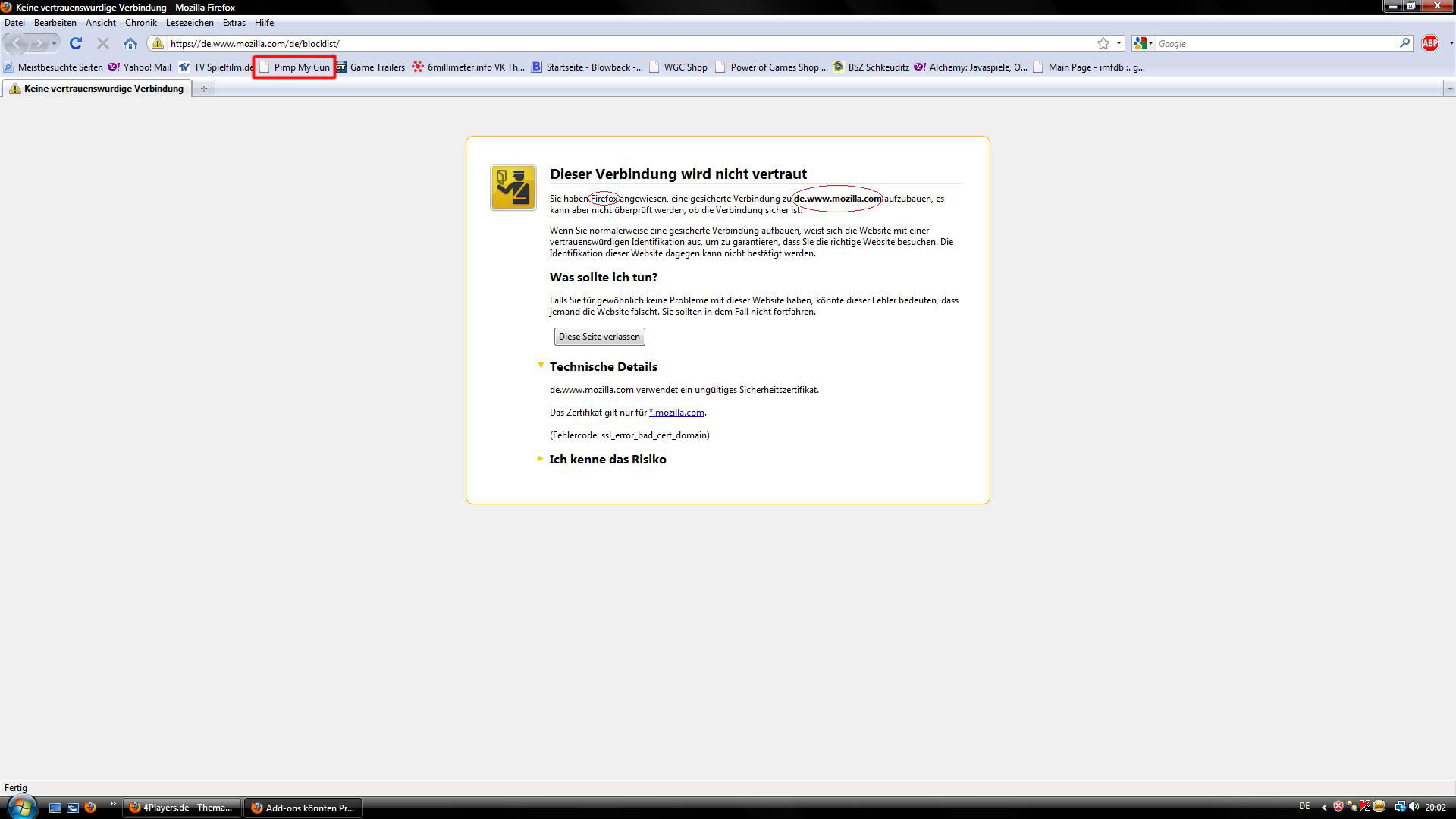
Task: Open the Startseite - Blowback bookmark
Action: point(587,67)
